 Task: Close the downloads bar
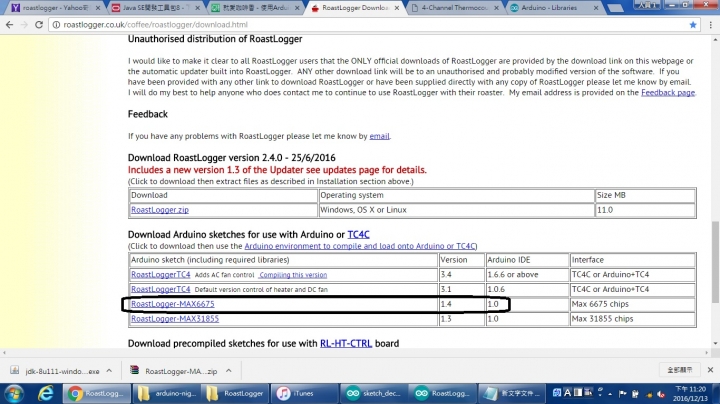(710, 370)
